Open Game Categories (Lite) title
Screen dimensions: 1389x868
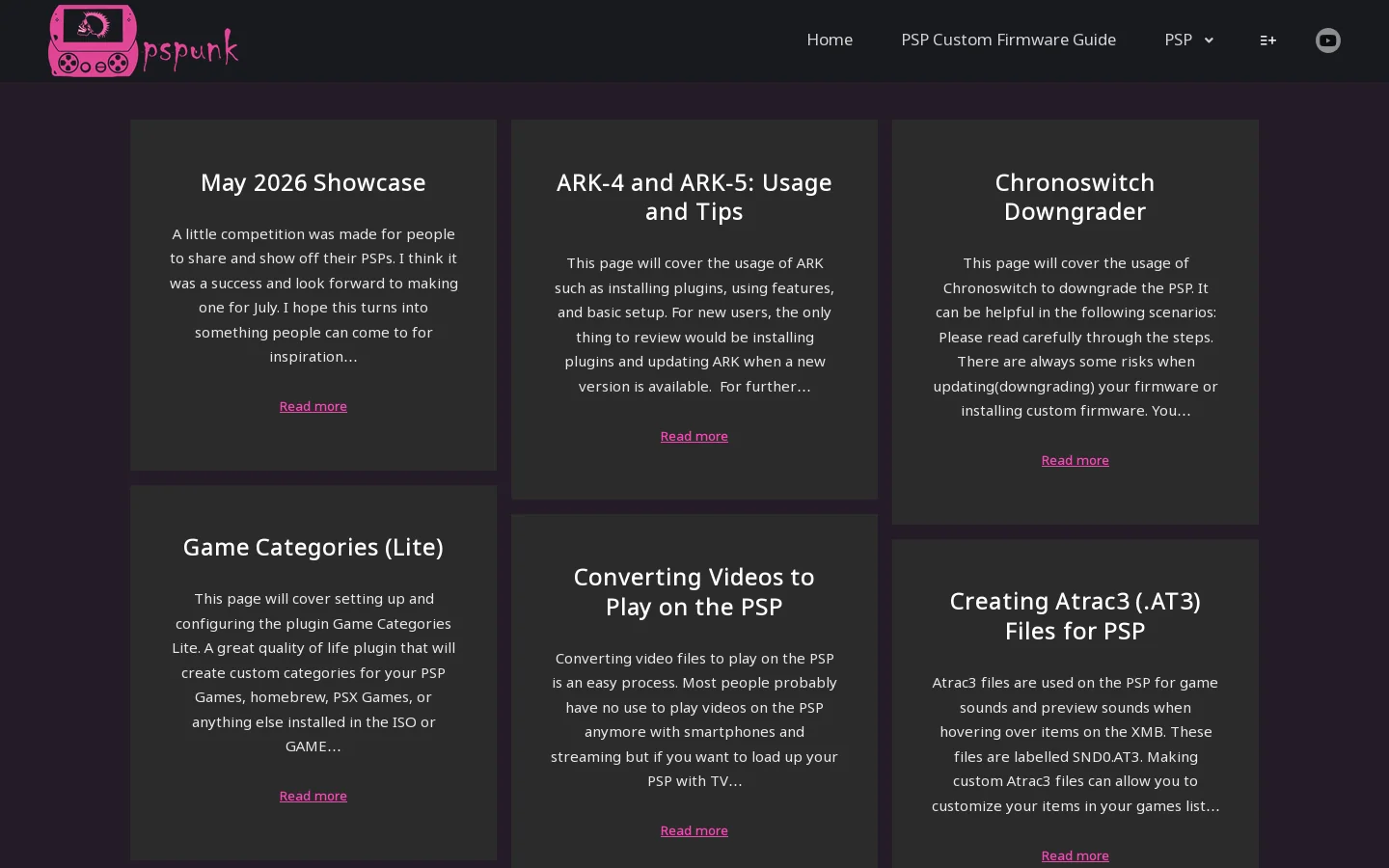tap(313, 547)
